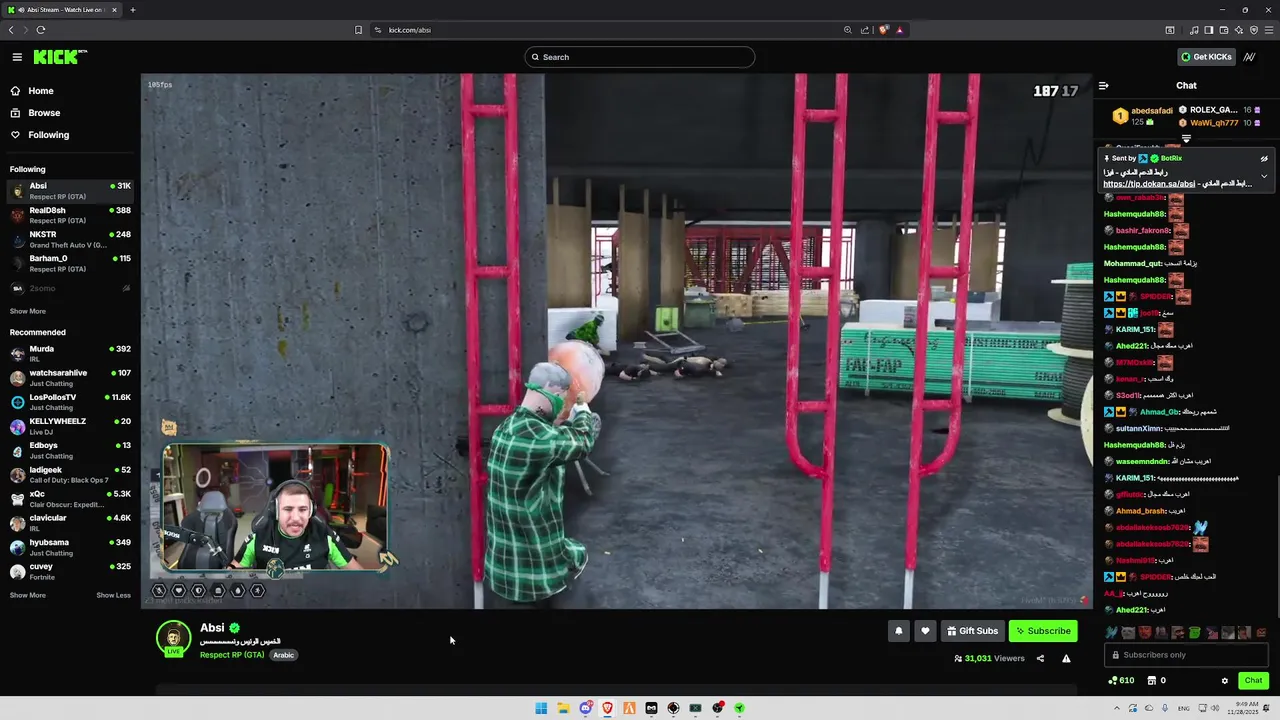Open the profile icon beside Get KICKs
Image resolution: width=1280 pixels, height=720 pixels.
point(1249,57)
